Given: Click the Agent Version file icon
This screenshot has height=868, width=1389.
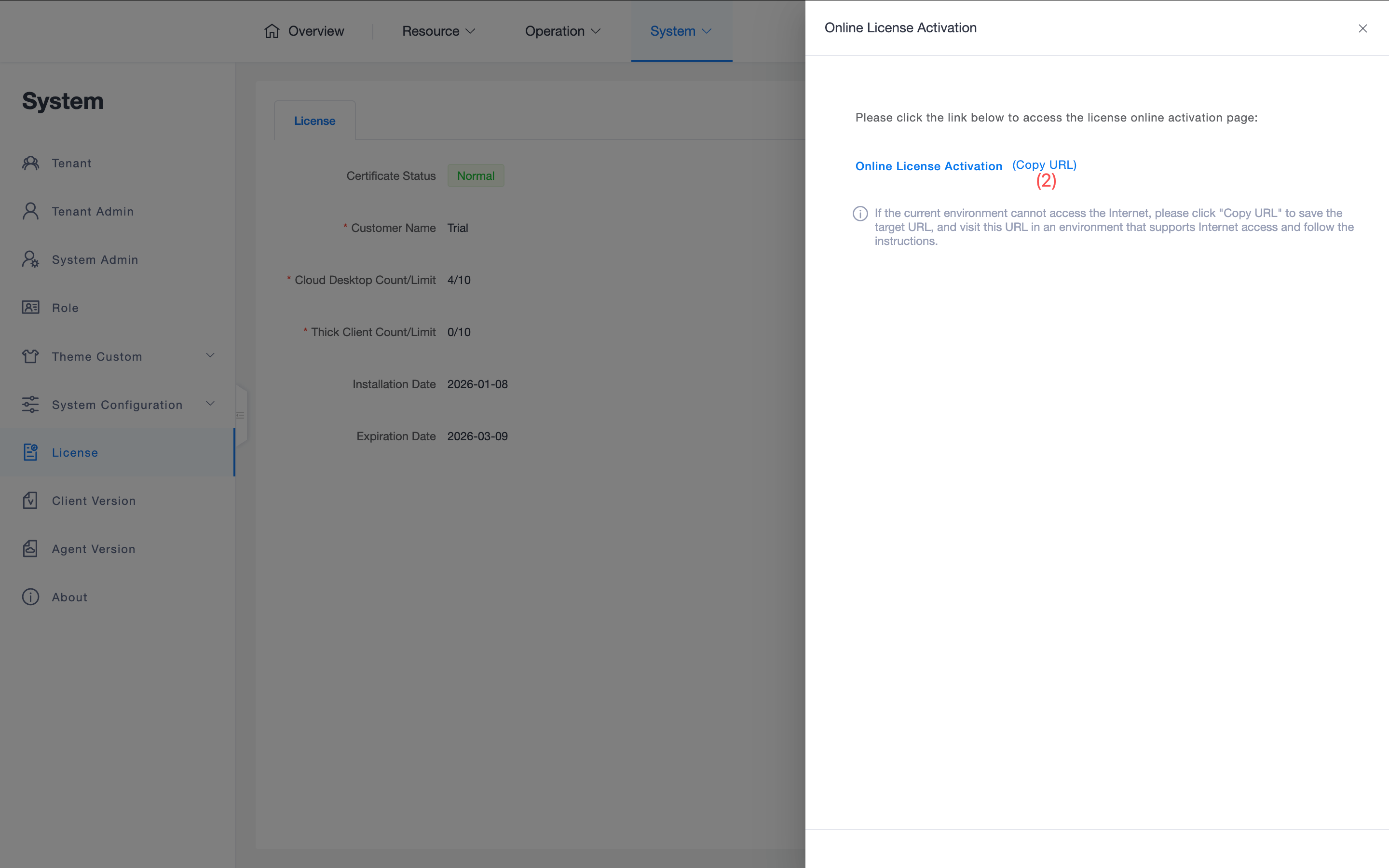Looking at the screenshot, I should pyautogui.click(x=30, y=549).
